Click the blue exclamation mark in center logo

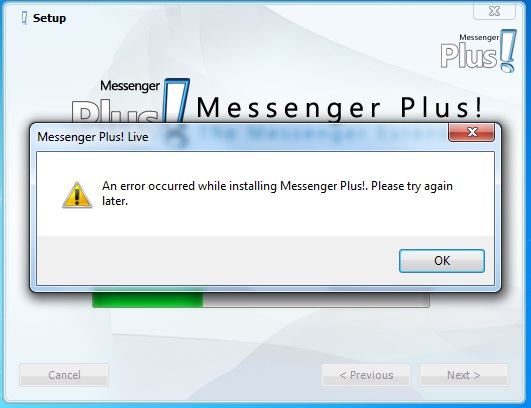coord(176,101)
